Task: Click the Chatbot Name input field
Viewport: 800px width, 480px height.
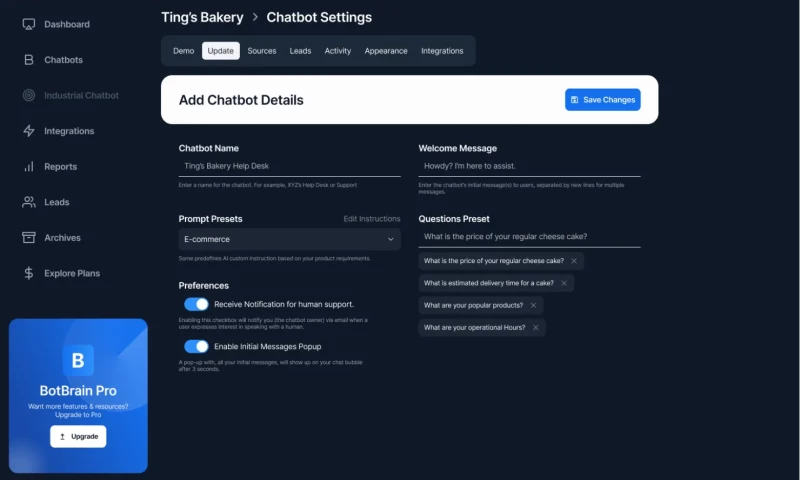Action: pos(289,166)
